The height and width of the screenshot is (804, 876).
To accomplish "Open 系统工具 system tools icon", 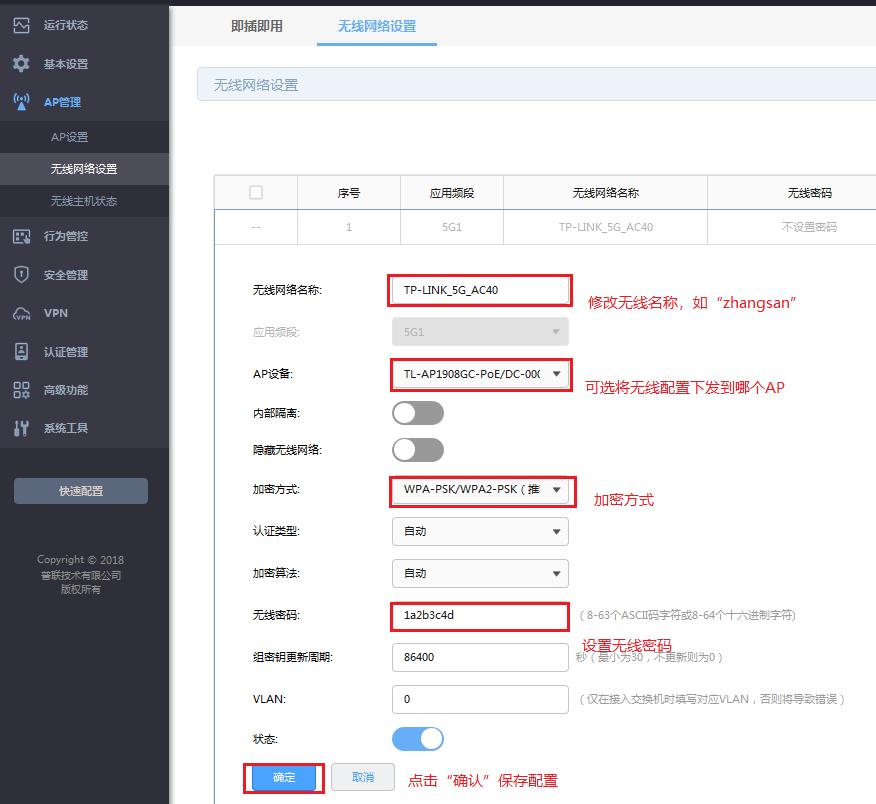I will [22, 428].
